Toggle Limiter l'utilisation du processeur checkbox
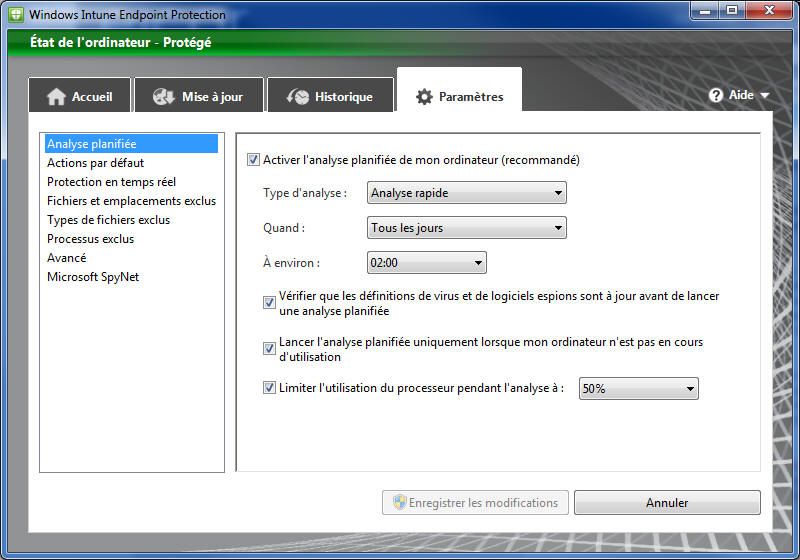 tap(269, 388)
